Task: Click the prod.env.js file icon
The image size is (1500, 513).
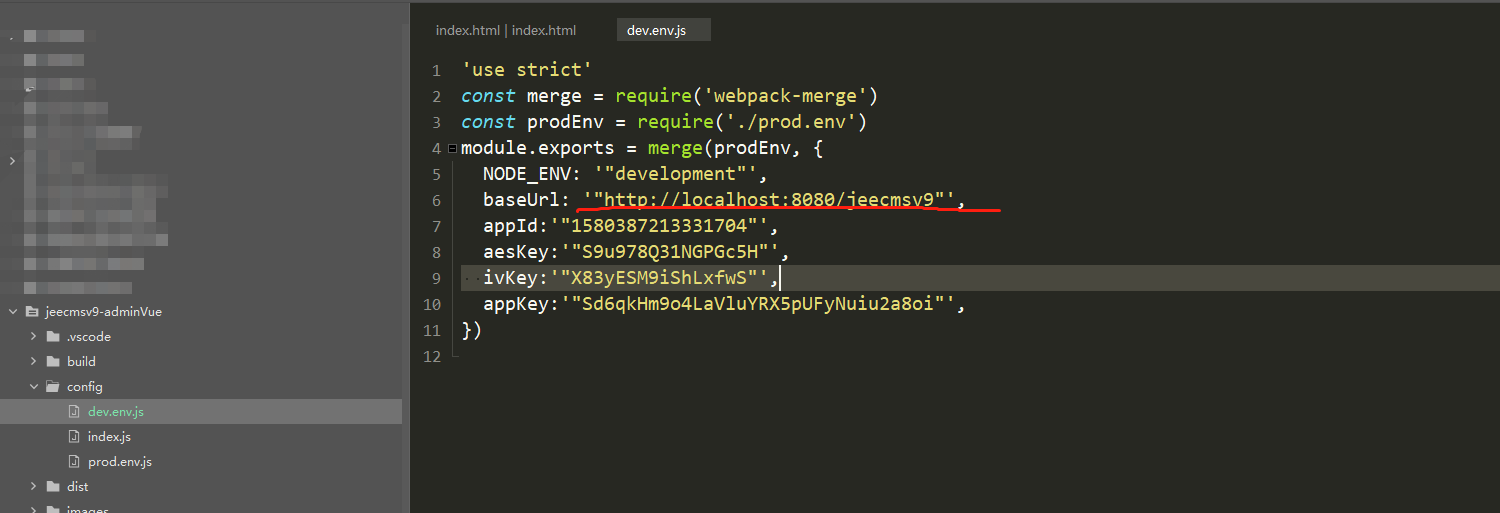Action: [x=73, y=461]
